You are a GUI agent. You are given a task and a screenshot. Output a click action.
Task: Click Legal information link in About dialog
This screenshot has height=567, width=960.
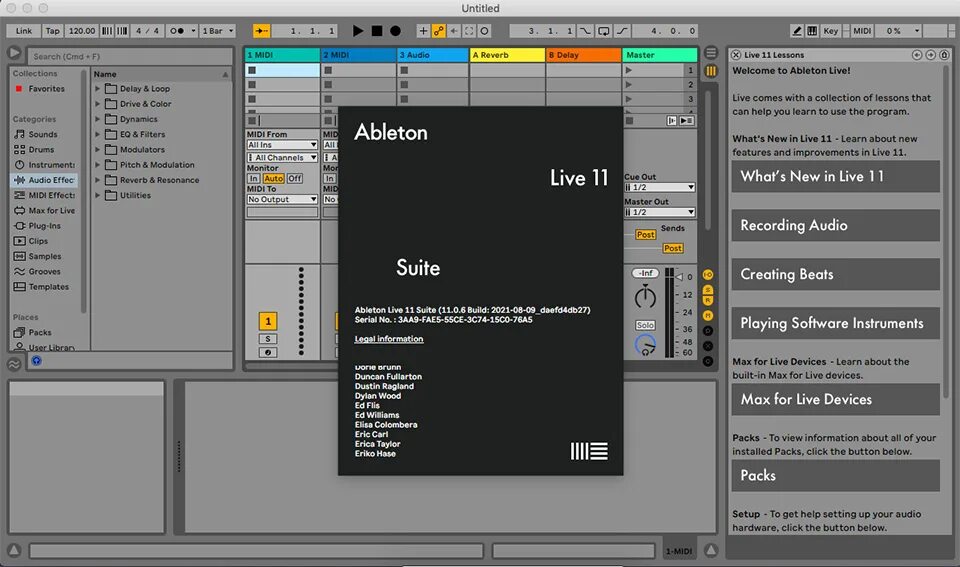click(x=389, y=339)
